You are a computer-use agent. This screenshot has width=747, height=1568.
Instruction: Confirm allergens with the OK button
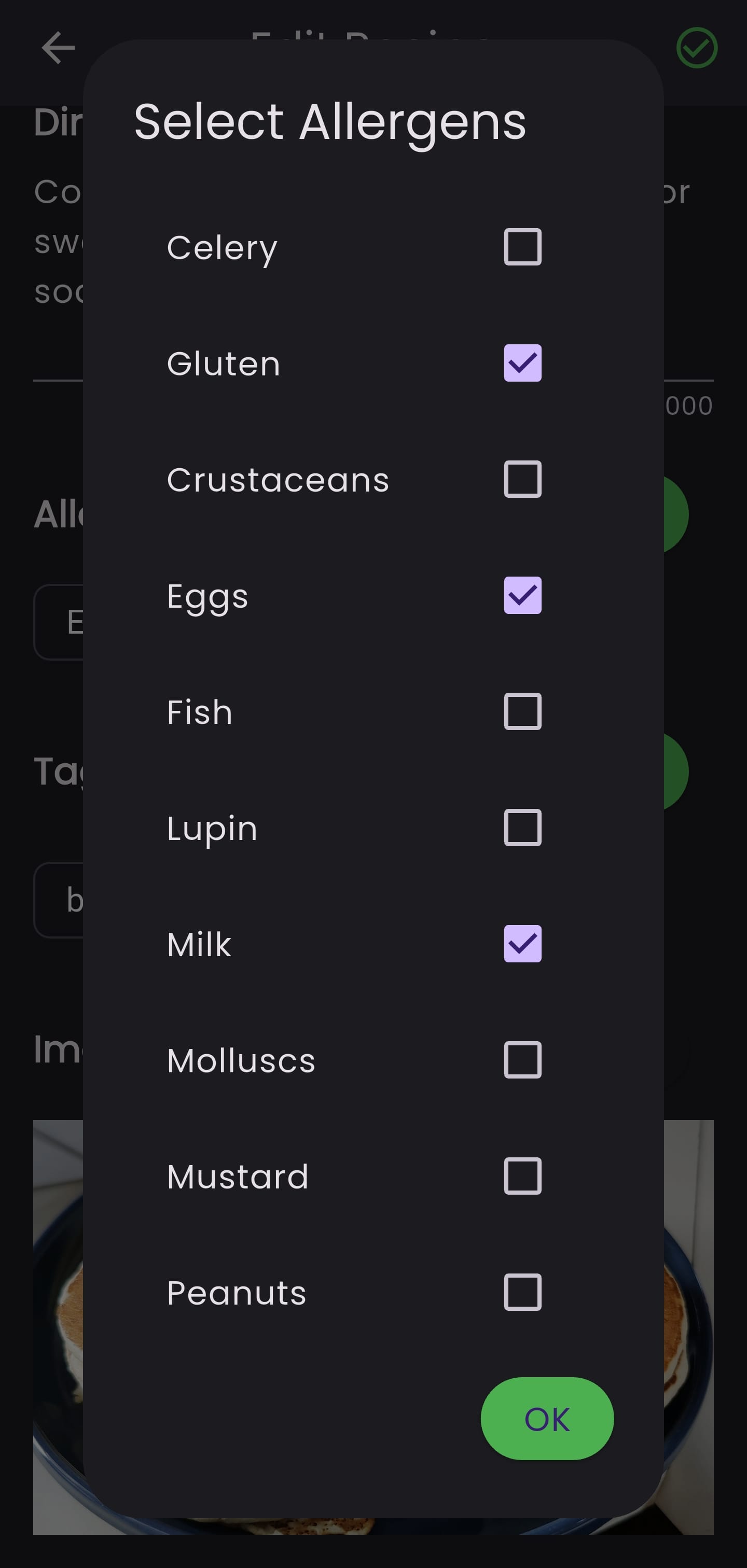click(x=547, y=1419)
